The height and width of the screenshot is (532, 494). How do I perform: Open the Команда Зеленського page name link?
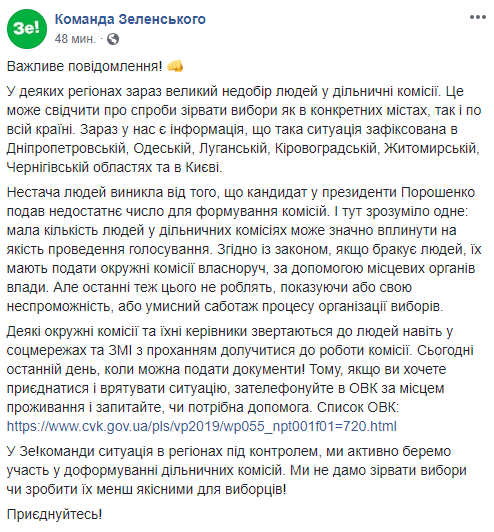tap(130, 19)
